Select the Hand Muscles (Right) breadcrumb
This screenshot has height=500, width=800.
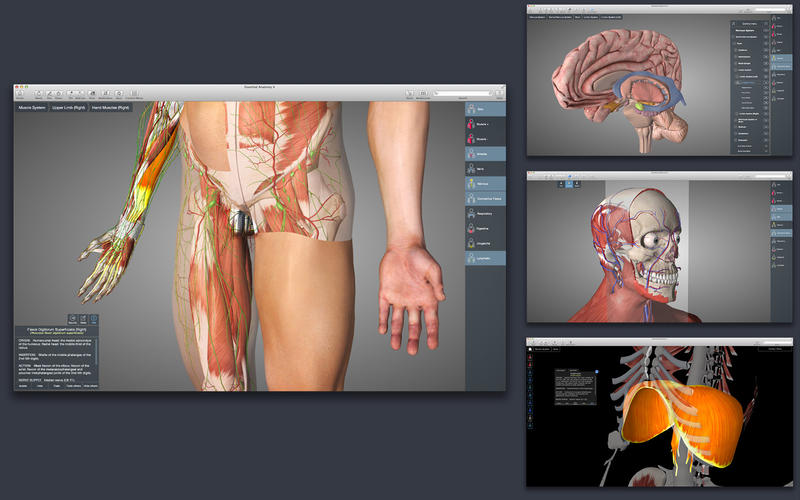111,108
